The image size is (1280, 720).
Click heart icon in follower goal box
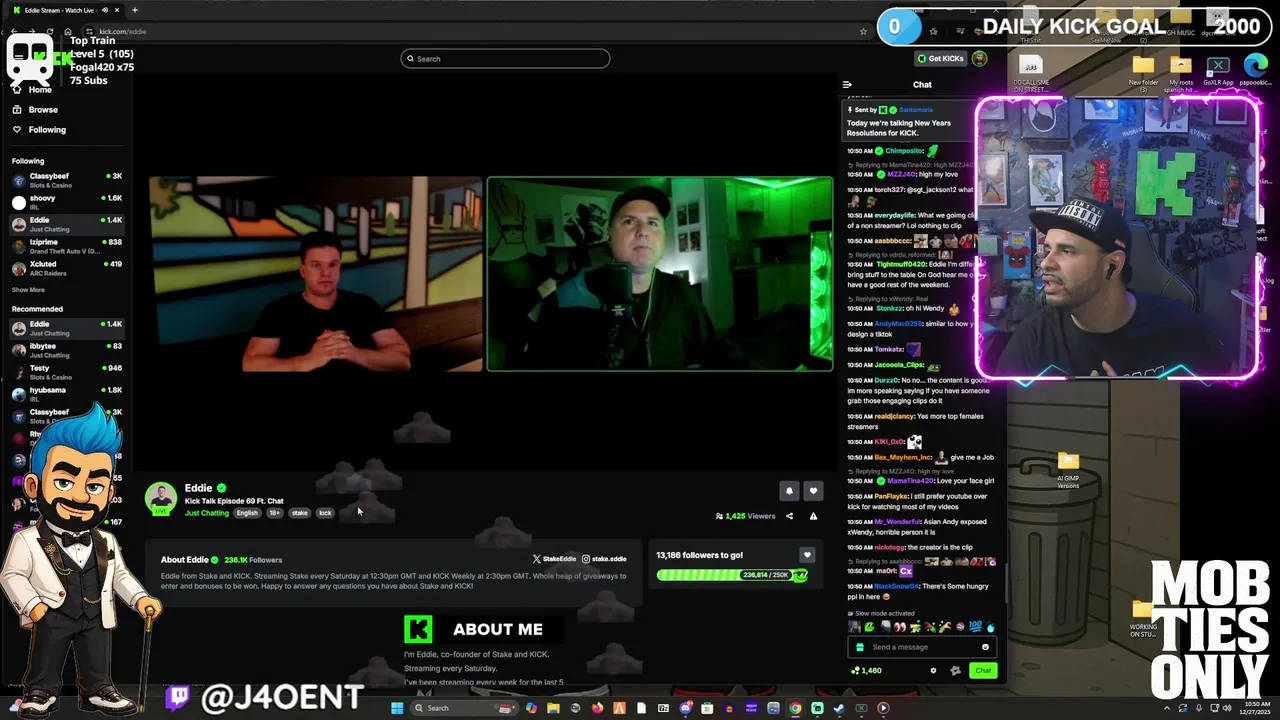[807, 555]
